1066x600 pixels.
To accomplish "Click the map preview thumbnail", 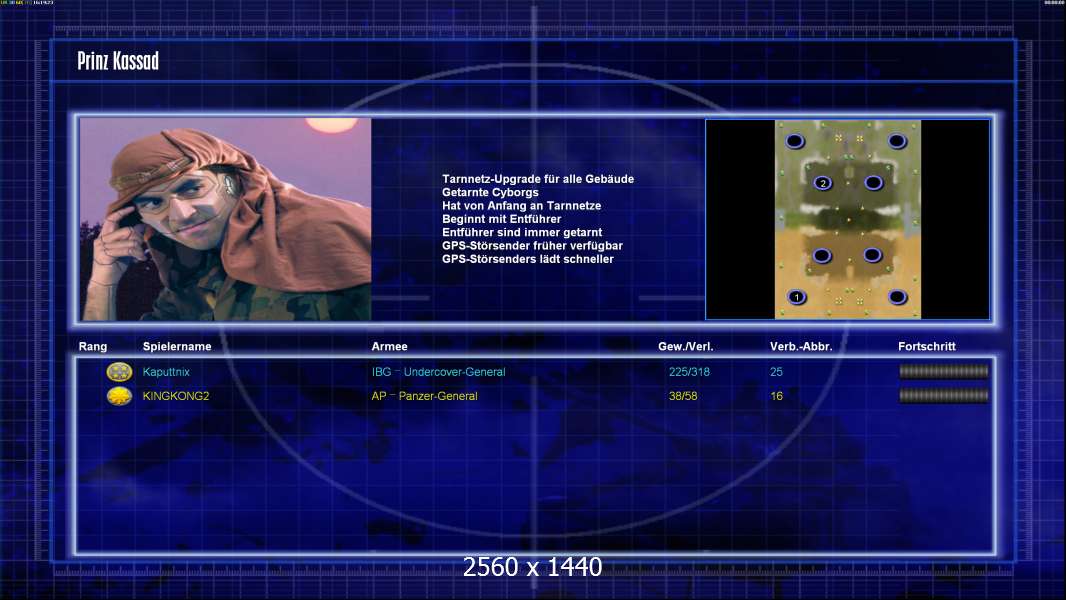I will click(x=848, y=219).
